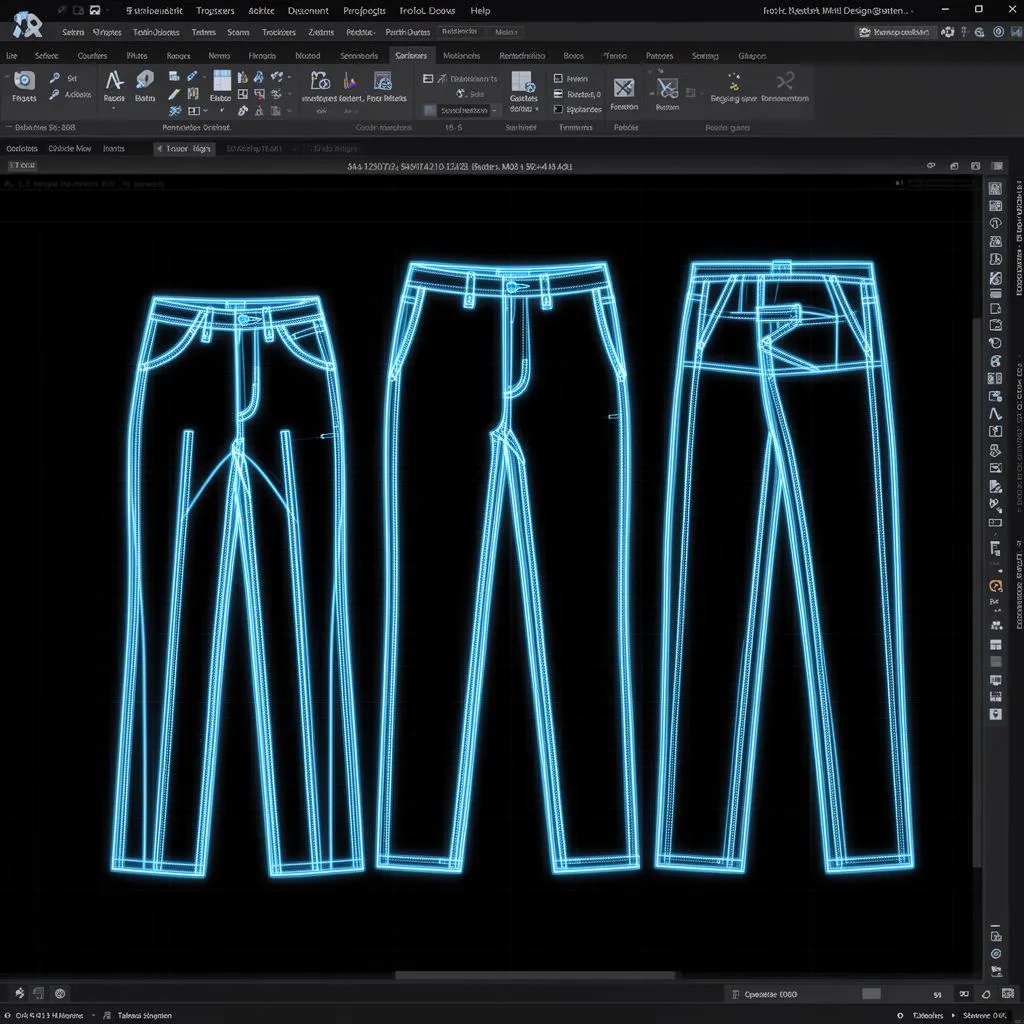Image resolution: width=1024 pixels, height=1024 pixels.
Task: Select the left trousers drawing on canvas
Action: tap(237, 584)
